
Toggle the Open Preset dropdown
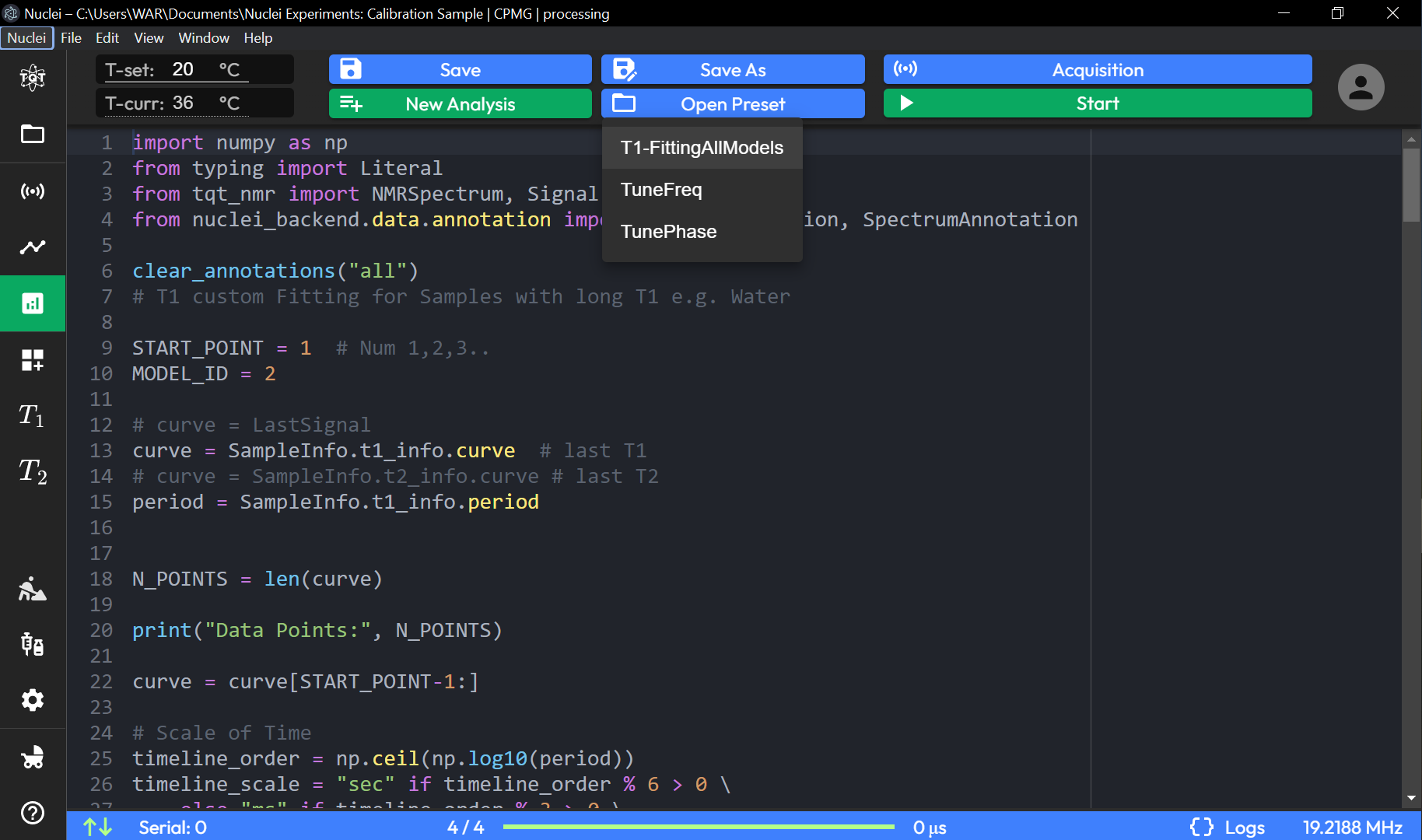(x=733, y=103)
